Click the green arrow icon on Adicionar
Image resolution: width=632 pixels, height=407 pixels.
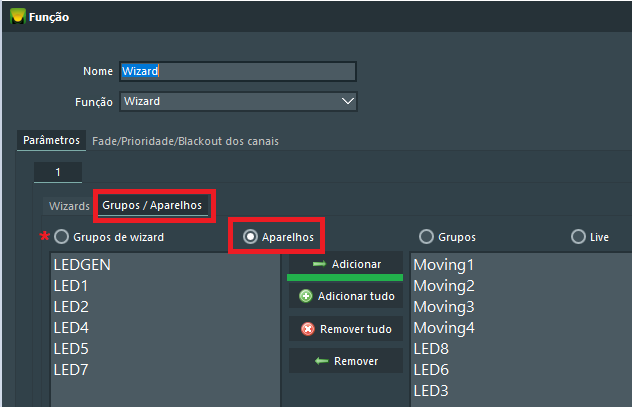(x=319, y=264)
